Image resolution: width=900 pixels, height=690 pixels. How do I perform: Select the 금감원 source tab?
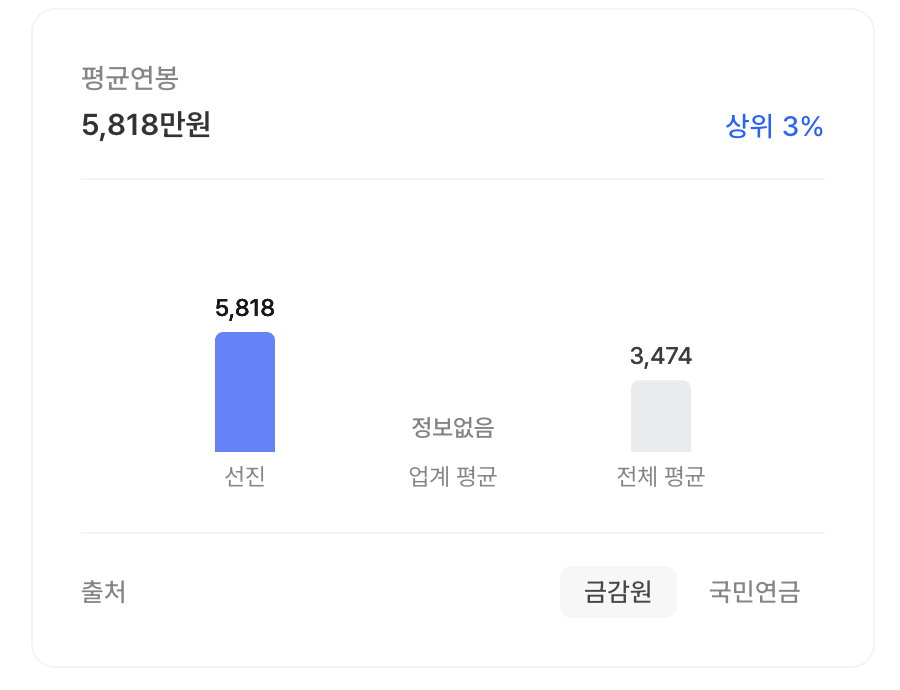618,591
